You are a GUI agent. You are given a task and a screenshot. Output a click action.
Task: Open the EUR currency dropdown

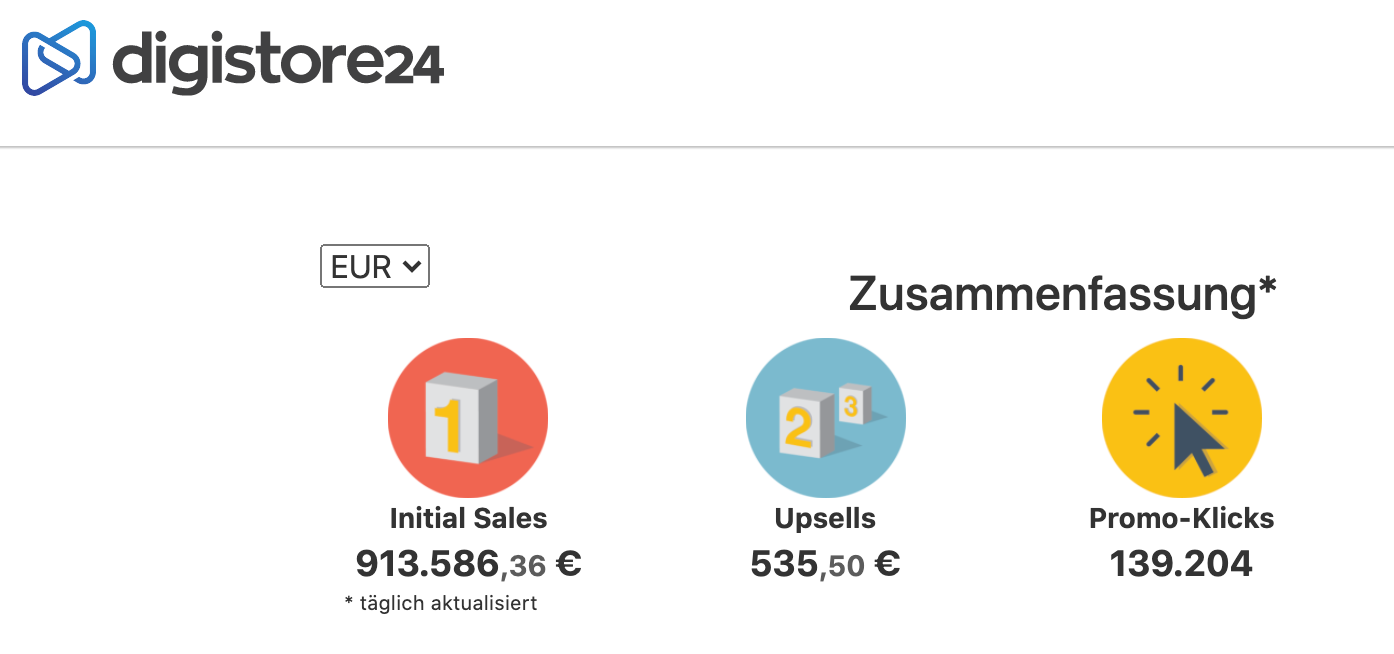374,266
